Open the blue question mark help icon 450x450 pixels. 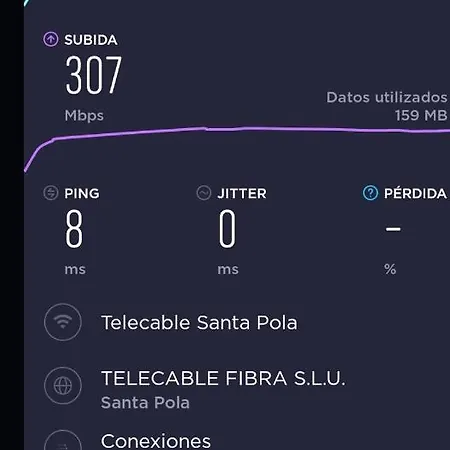point(370,193)
